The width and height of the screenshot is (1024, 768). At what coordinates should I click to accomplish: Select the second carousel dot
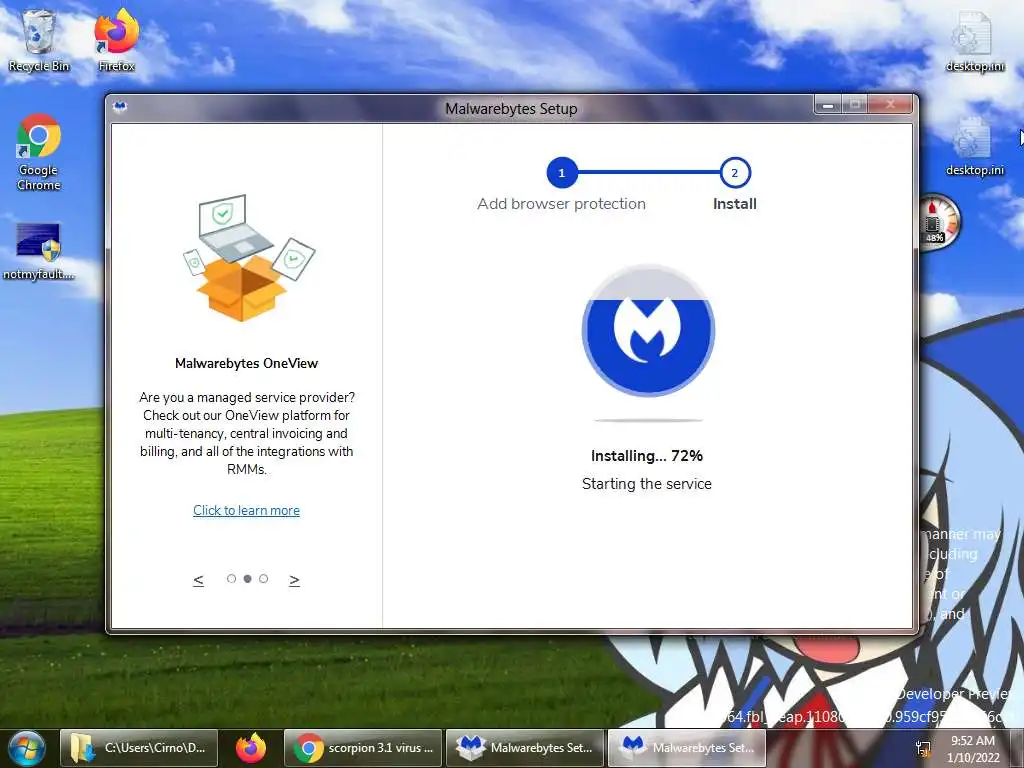pyautogui.click(x=248, y=579)
